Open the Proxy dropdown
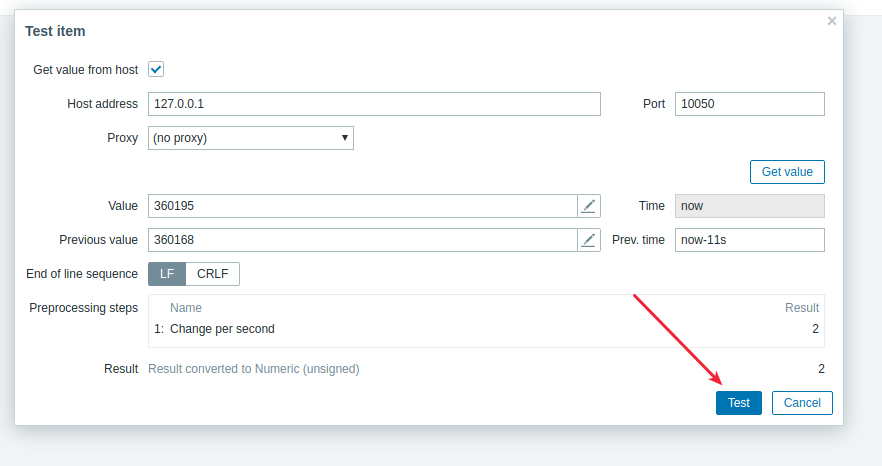The width and height of the screenshot is (882, 466). (x=251, y=138)
